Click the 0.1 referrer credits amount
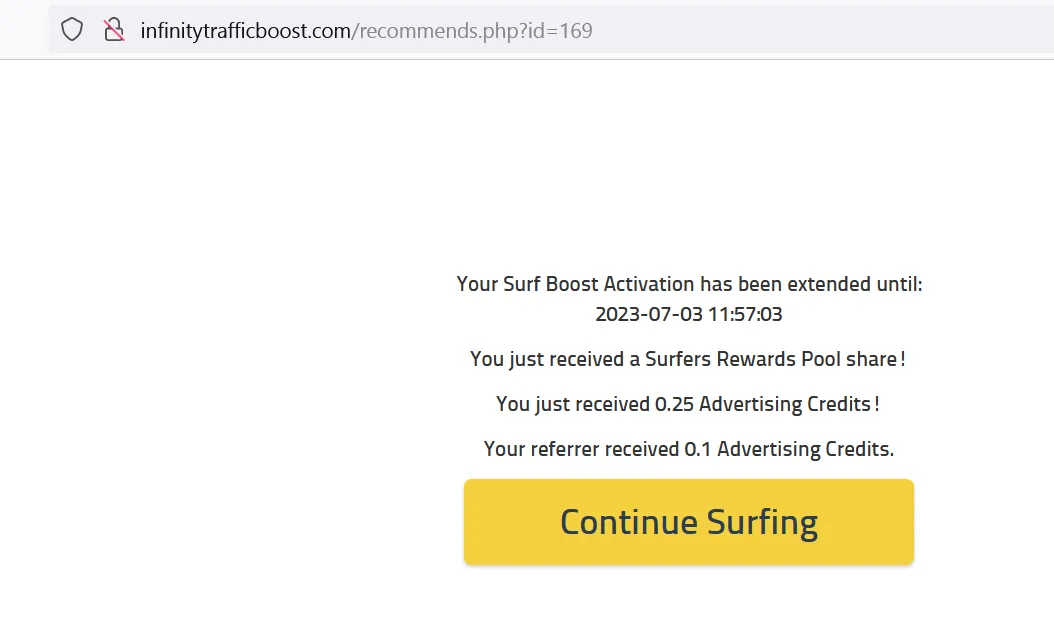The image size is (1054, 639). pyautogui.click(x=697, y=449)
